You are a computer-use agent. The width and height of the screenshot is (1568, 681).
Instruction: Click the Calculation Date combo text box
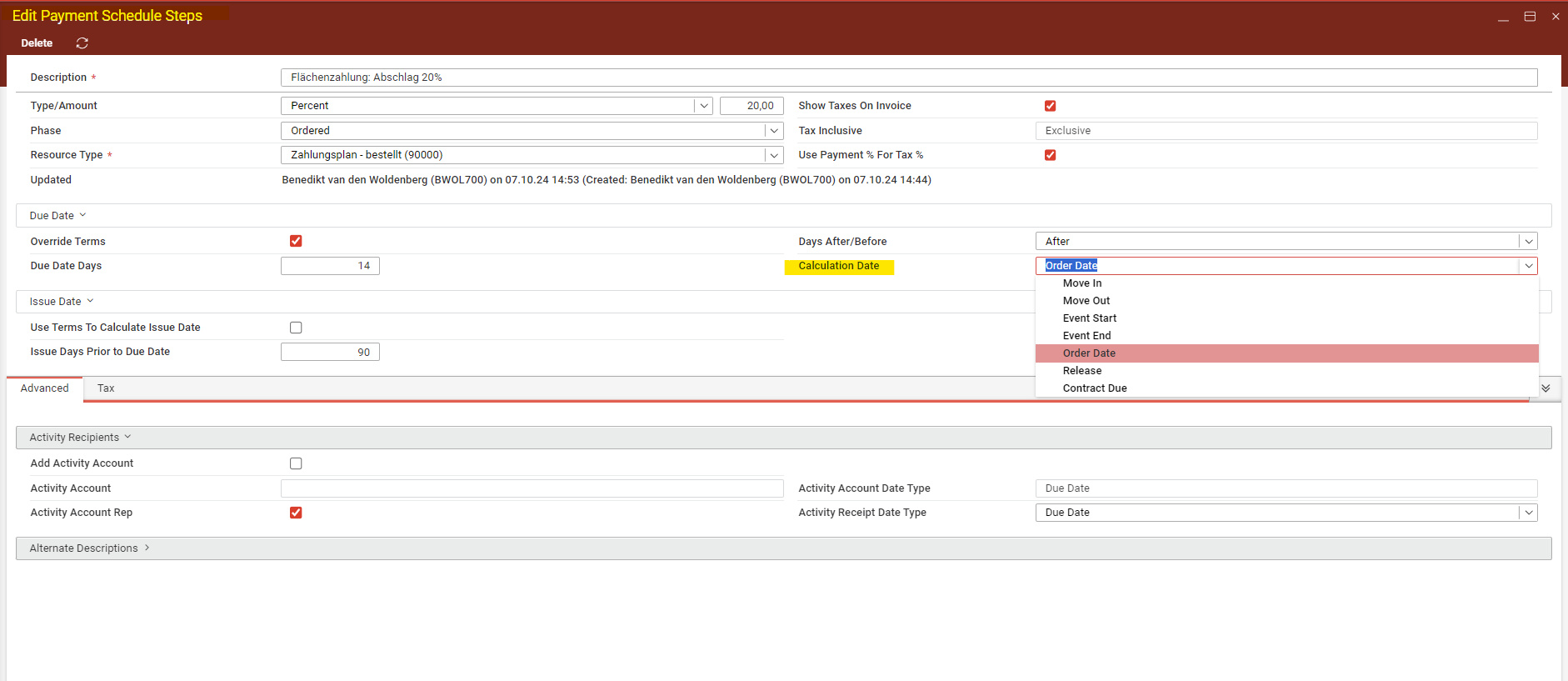coord(1277,266)
